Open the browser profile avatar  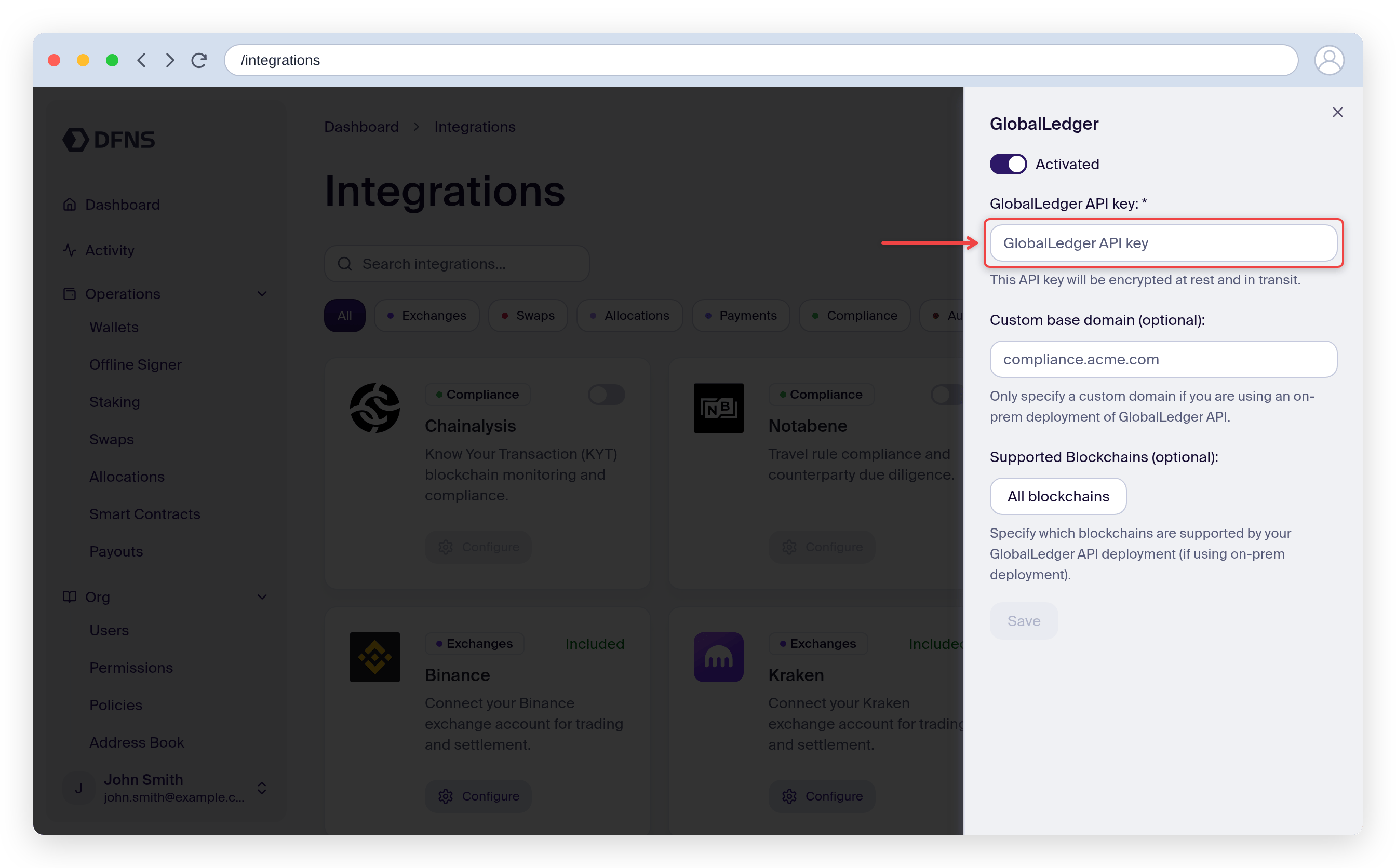click(x=1328, y=60)
